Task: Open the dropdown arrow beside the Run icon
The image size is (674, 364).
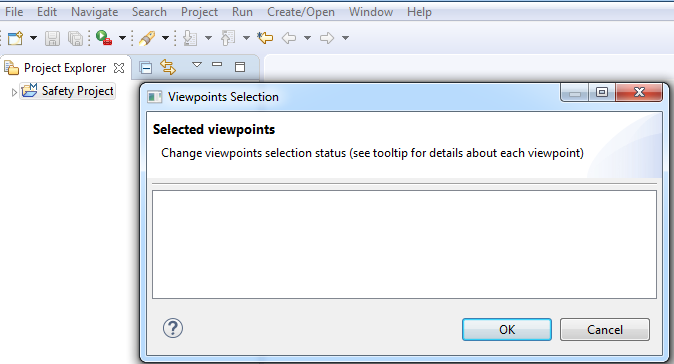Action: tap(123, 38)
